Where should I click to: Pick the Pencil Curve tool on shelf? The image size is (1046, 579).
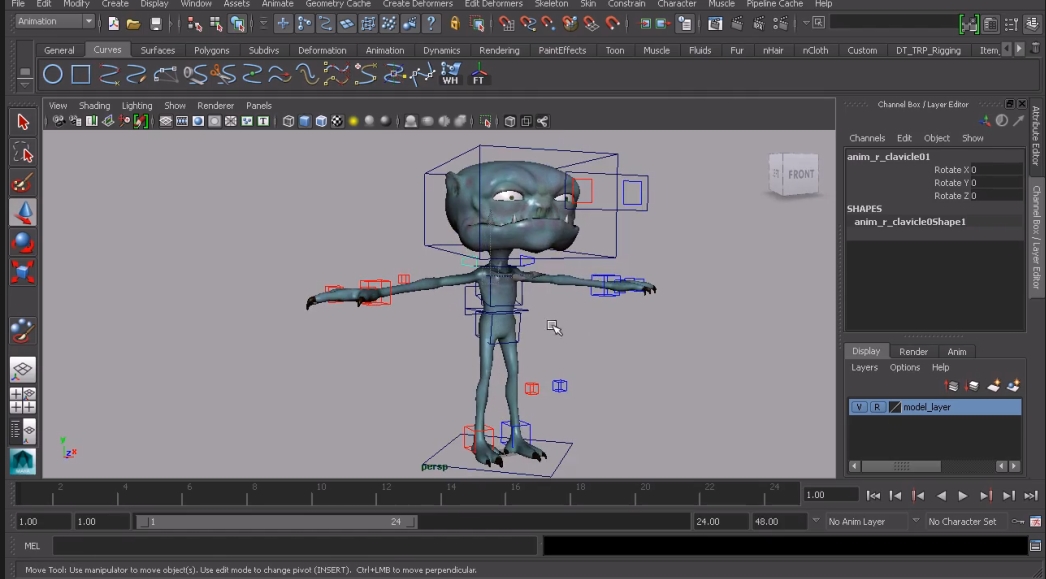[x=137, y=74]
